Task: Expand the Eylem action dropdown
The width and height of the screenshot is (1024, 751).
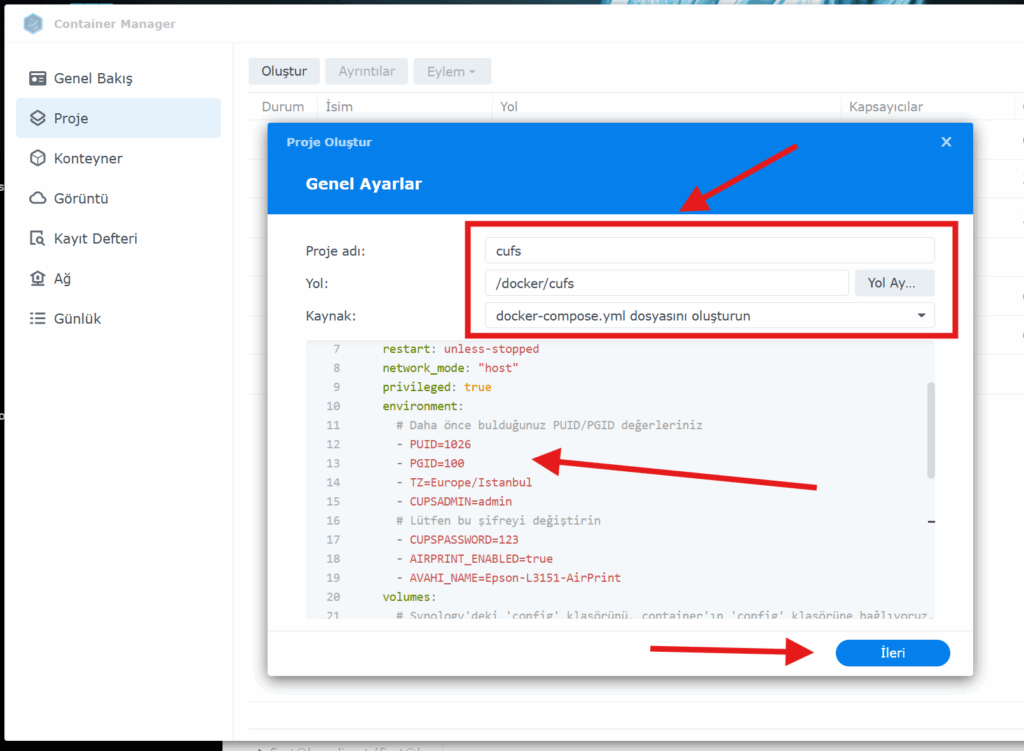Action: (x=451, y=71)
